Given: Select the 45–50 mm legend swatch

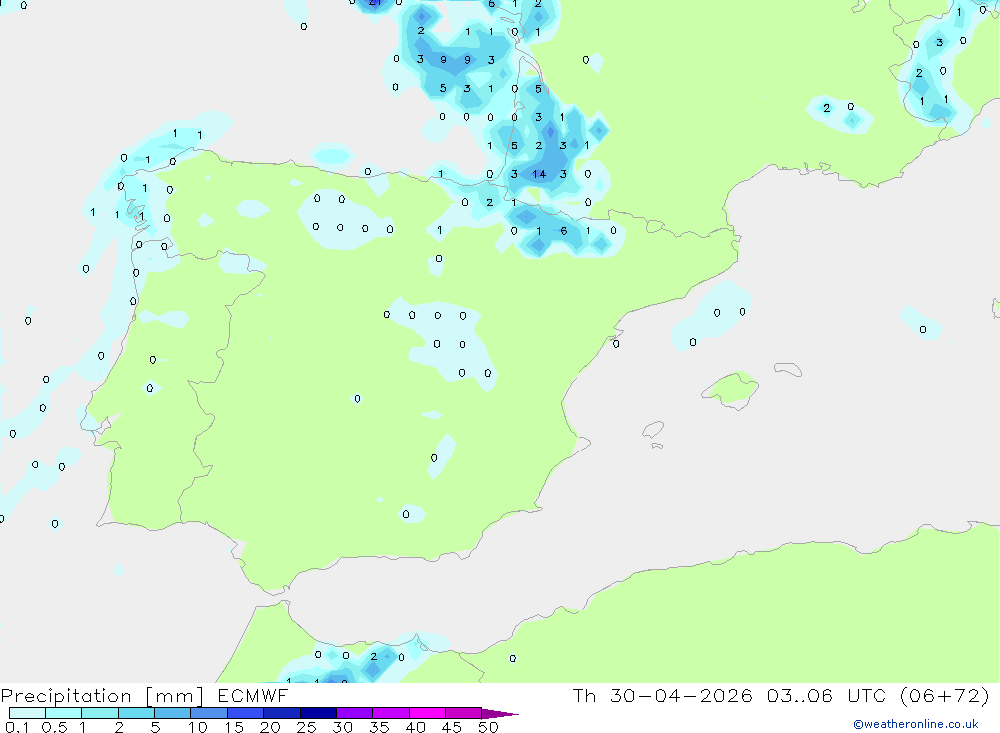Looking at the screenshot, I should pos(464,713).
